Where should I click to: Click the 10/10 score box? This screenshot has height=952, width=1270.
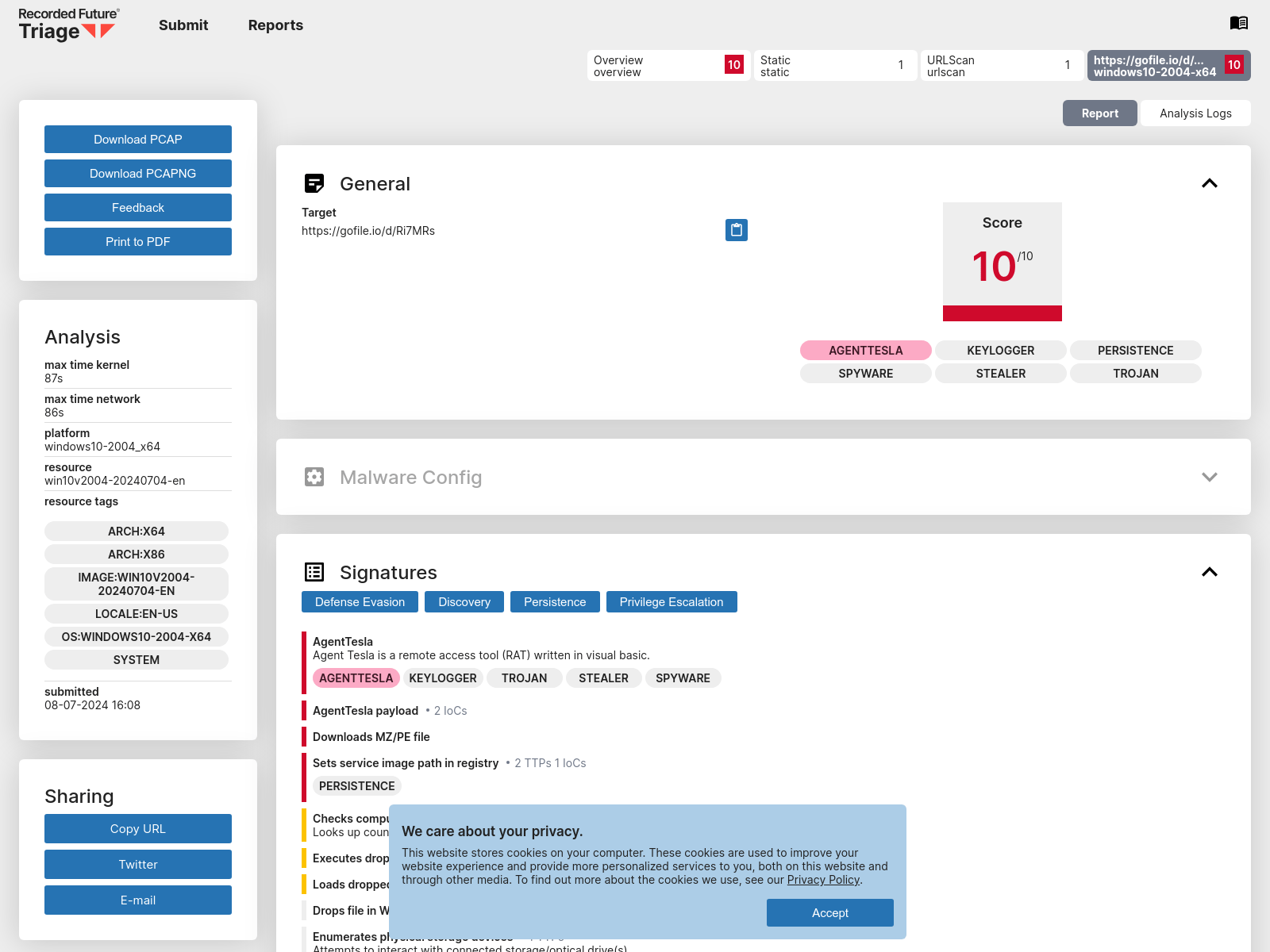(x=1003, y=262)
